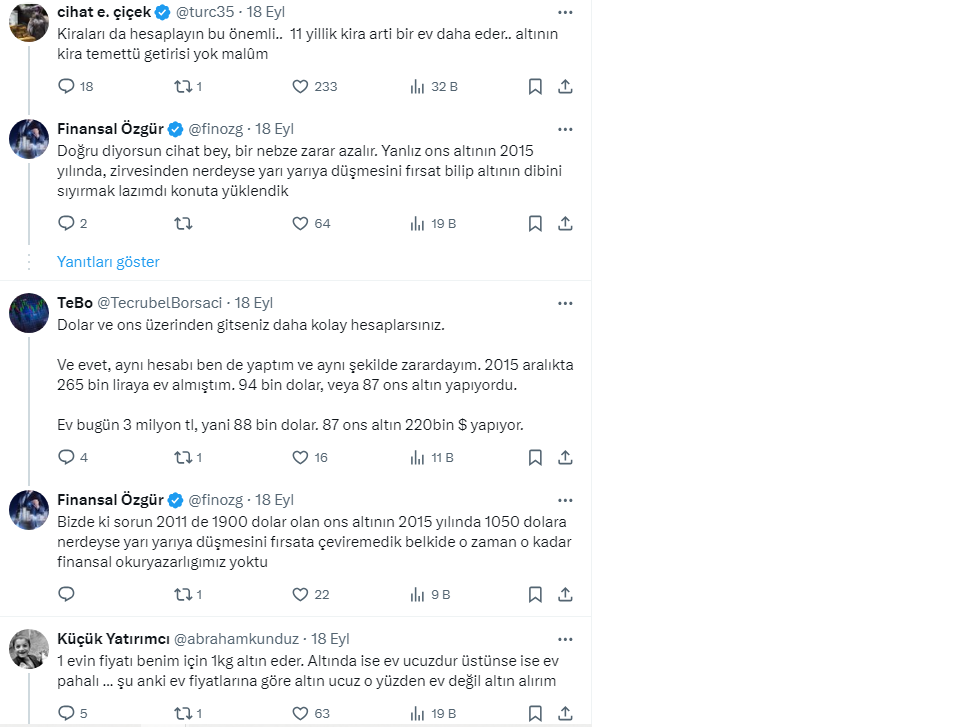The height and width of the screenshot is (727, 960).
Task: Share cihat e. çiçek's tweet
Action: click(565, 87)
